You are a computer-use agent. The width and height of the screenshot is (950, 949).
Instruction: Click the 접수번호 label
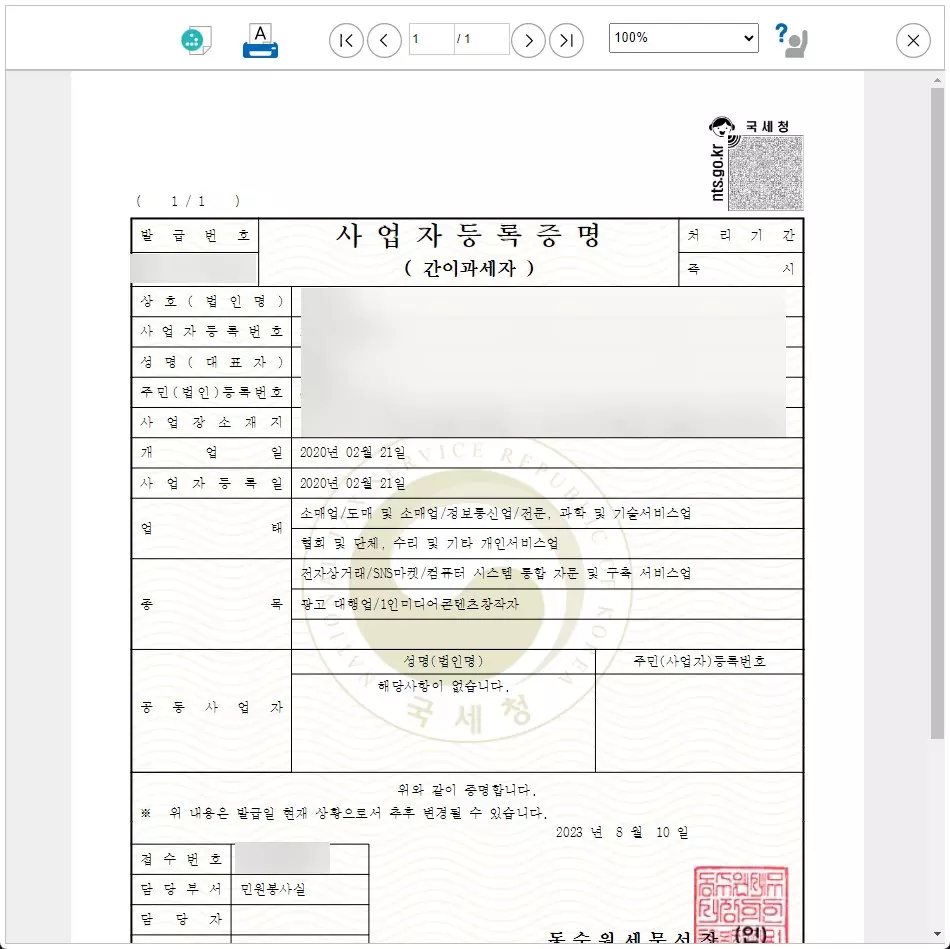[x=181, y=859]
